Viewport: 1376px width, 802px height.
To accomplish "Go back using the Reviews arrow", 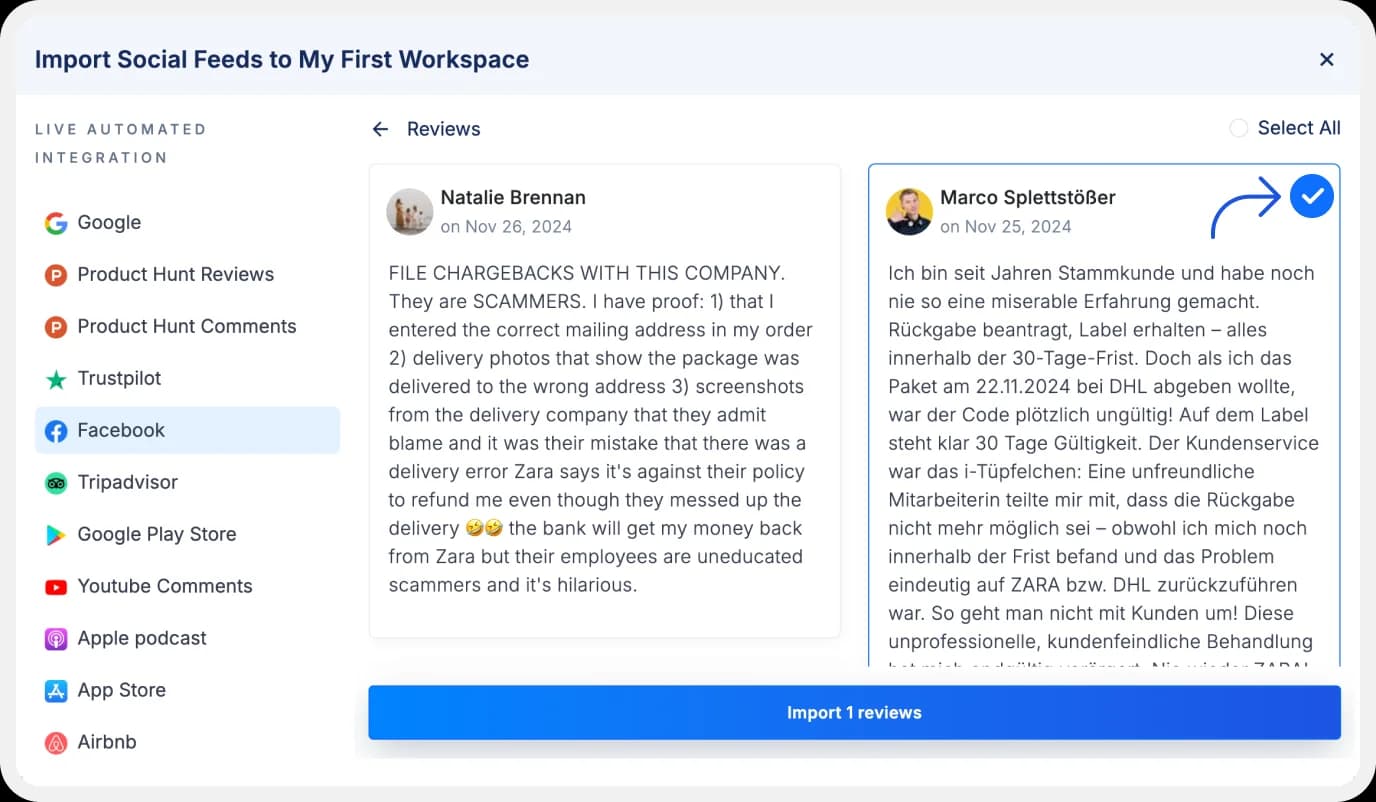I will [380, 129].
